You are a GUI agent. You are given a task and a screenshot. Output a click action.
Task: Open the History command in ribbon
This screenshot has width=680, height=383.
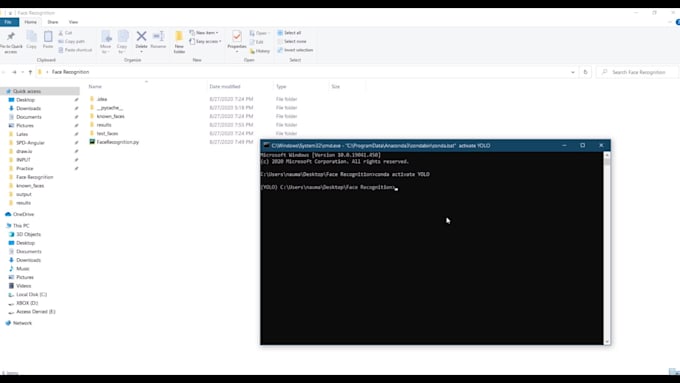(x=260, y=51)
